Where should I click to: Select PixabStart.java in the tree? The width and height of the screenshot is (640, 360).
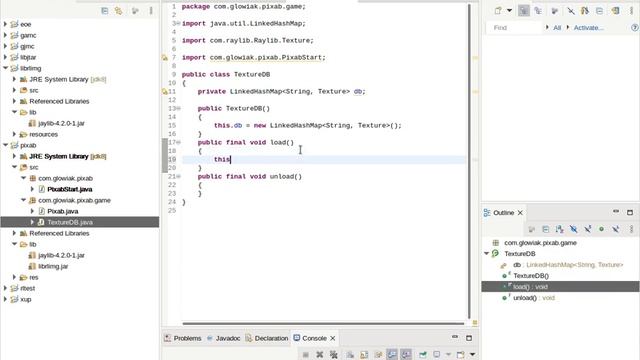click(x=69, y=189)
